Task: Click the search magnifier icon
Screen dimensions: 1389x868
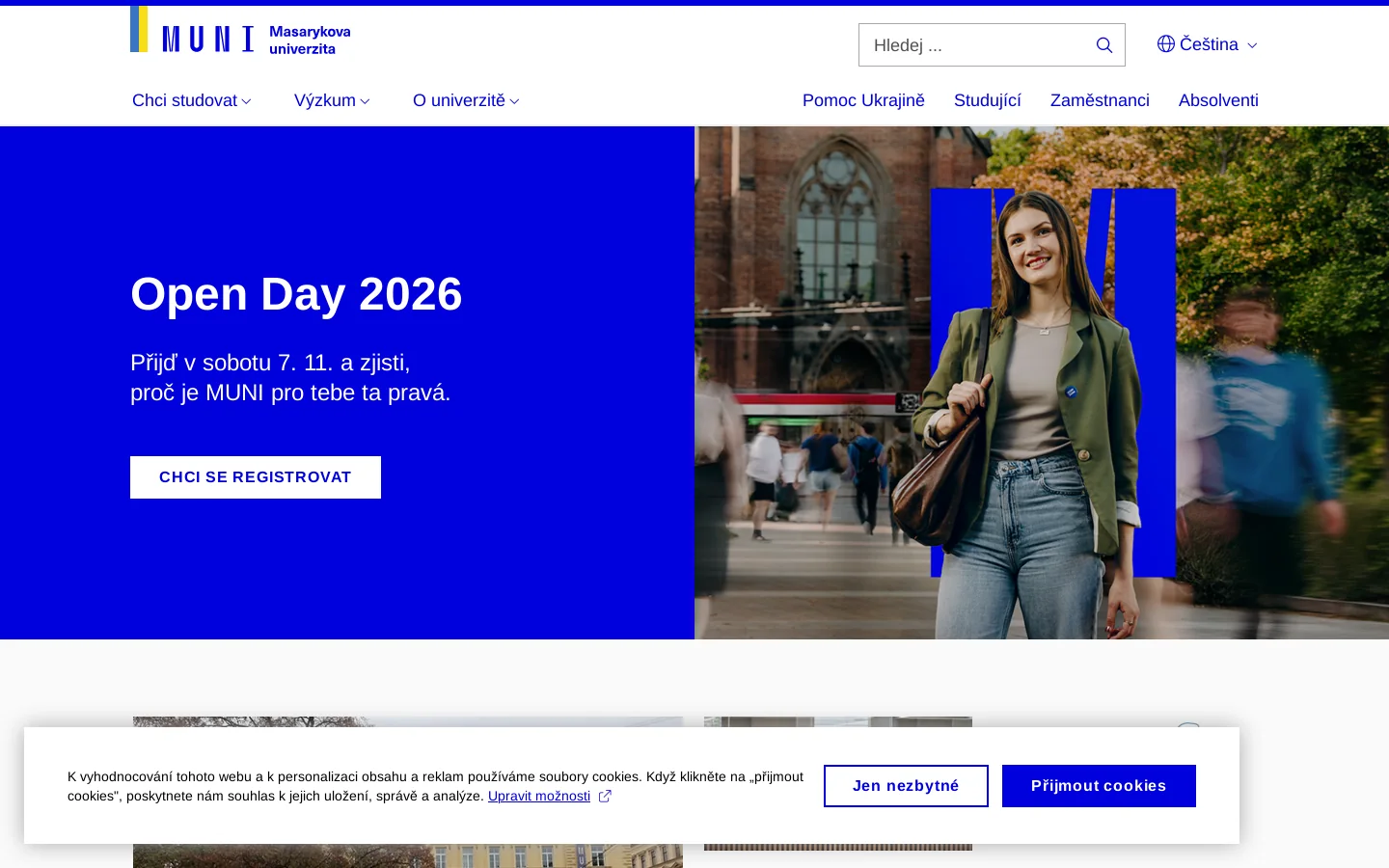Action: pyautogui.click(x=1104, y=45)
